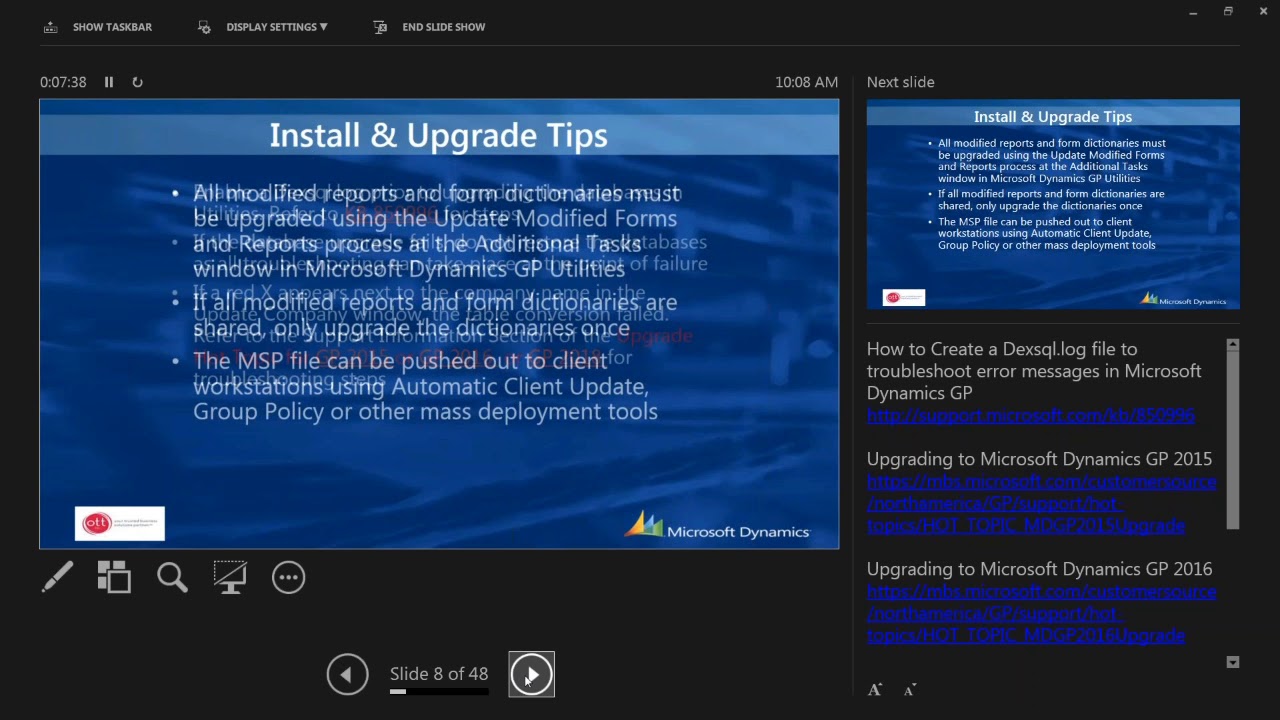Pause the presentation timer
Viewport: 1280px width, 720px height.
[x=109, y=82]
